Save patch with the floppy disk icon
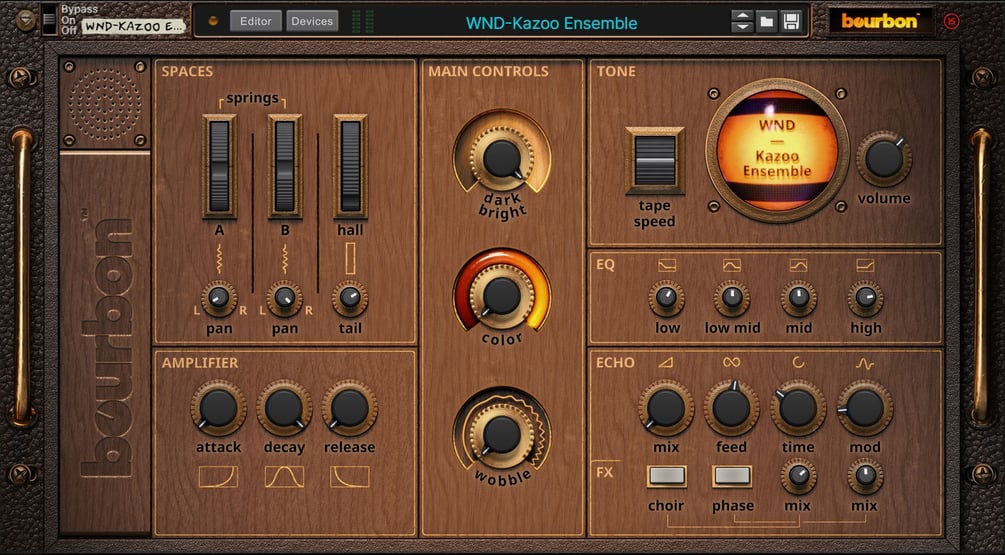This screenshot has width=1005, height=555. click(x=792, y=22)
